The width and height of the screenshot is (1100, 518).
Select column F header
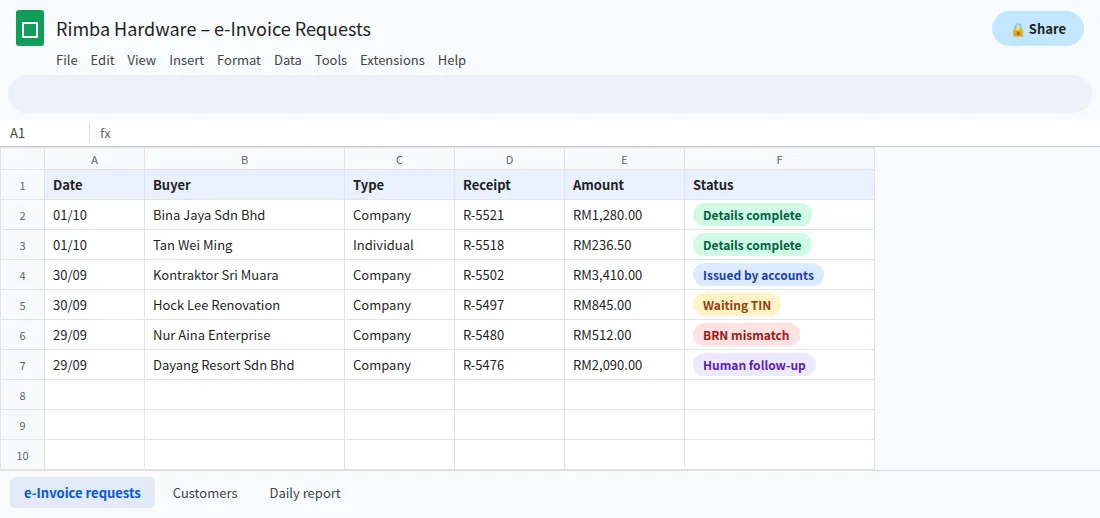point(780,159)
